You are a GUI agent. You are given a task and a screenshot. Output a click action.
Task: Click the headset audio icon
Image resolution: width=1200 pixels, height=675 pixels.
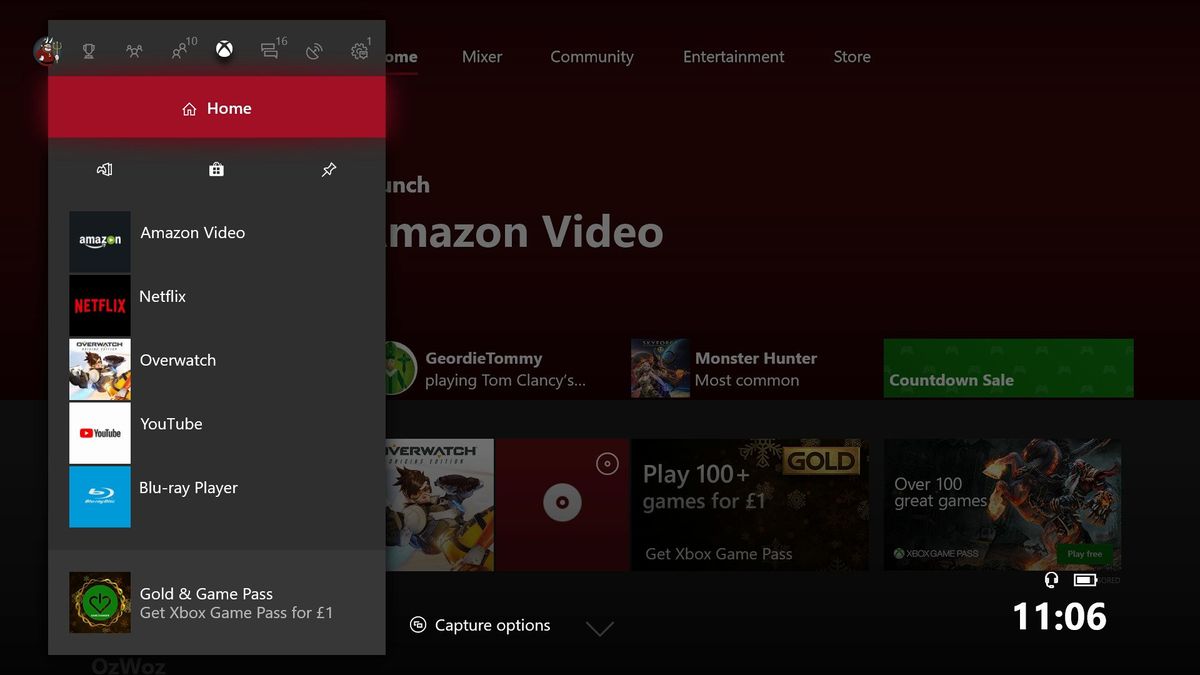click(x=1051, y=579)
